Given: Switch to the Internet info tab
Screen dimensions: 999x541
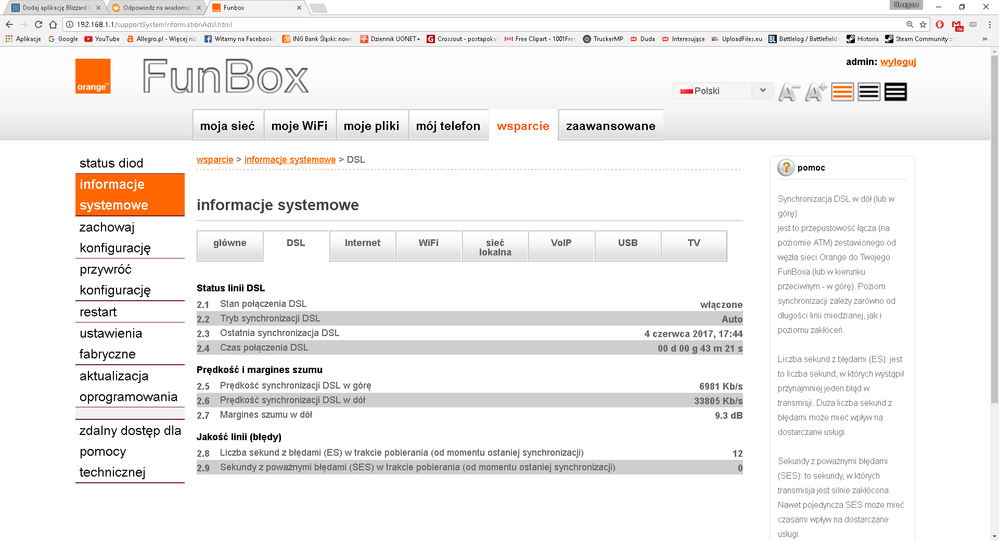Looking at the screenshot, I should [363, 246].
